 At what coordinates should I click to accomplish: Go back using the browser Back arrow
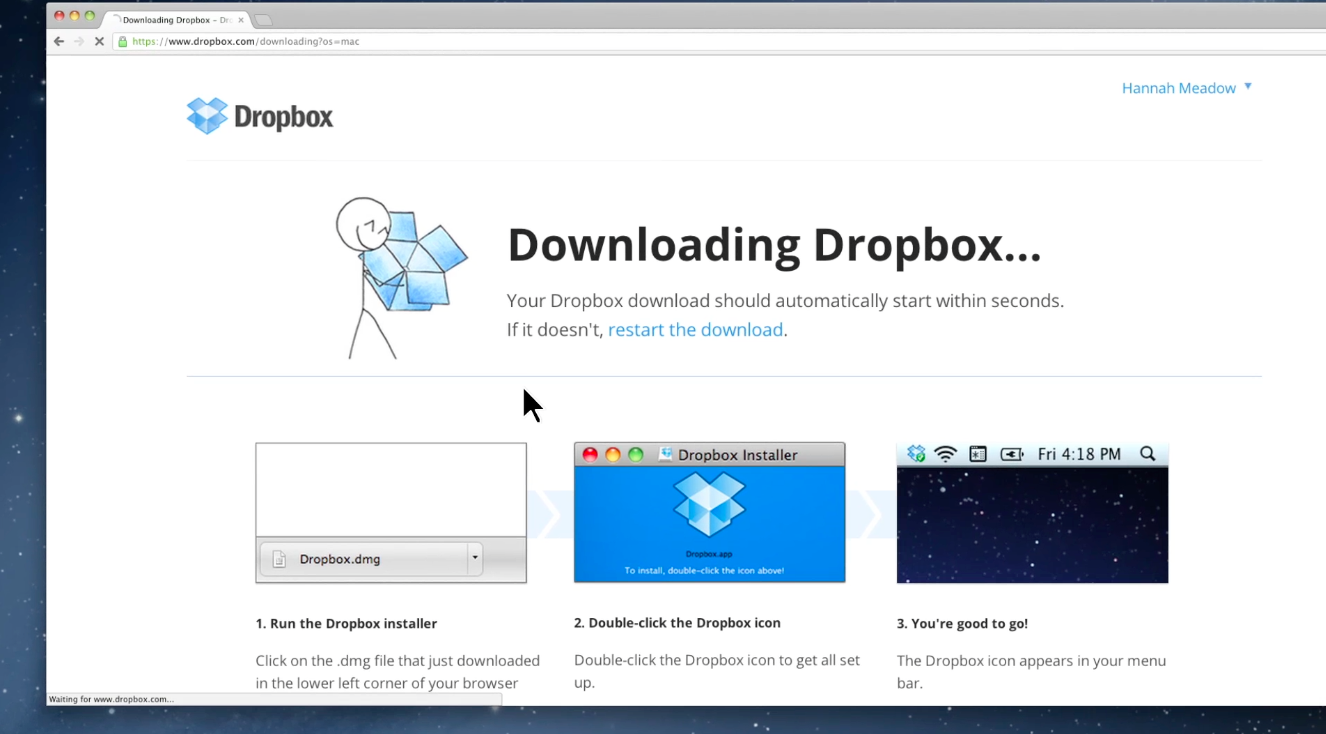click(x=58, y=41)
